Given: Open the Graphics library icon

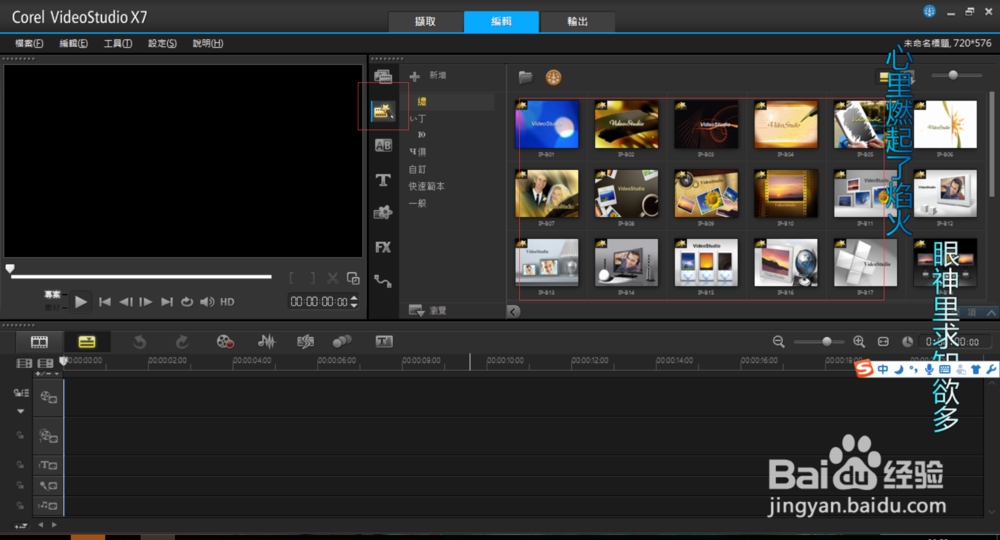Looking at the screenshot, I should 383,213.
